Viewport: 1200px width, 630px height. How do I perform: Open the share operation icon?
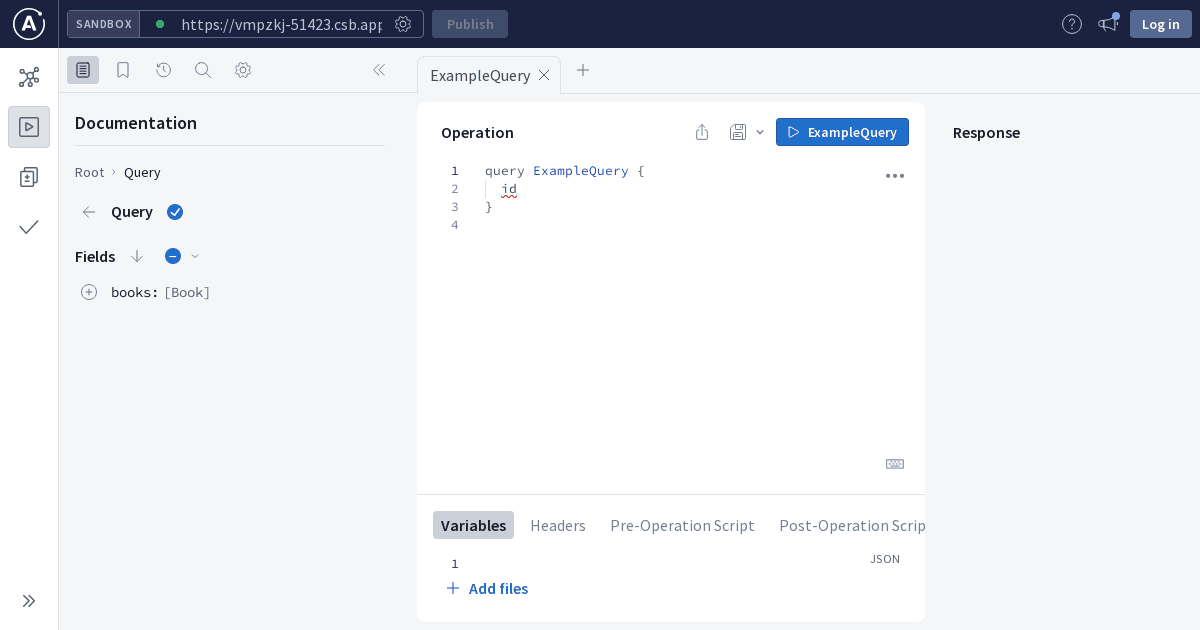point(701,132)
